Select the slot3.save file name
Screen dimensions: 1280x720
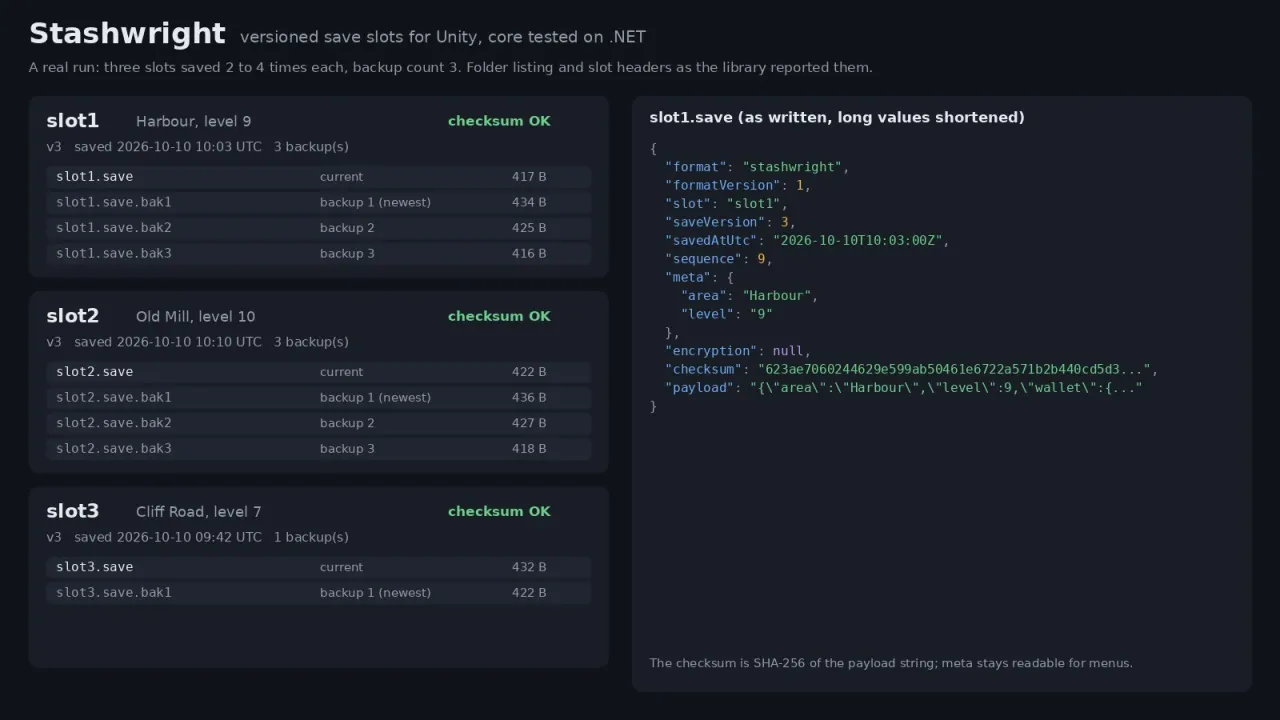pos(94,567)
